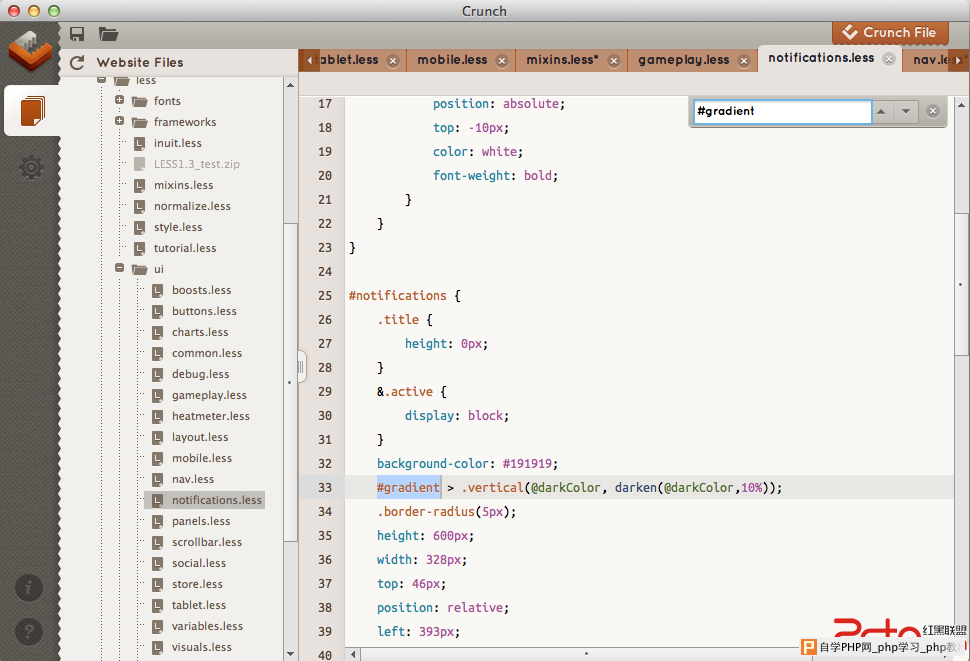This screenshot has height=661, width=970.
Task: Open the info icon in sidebar
Action: 29,587
